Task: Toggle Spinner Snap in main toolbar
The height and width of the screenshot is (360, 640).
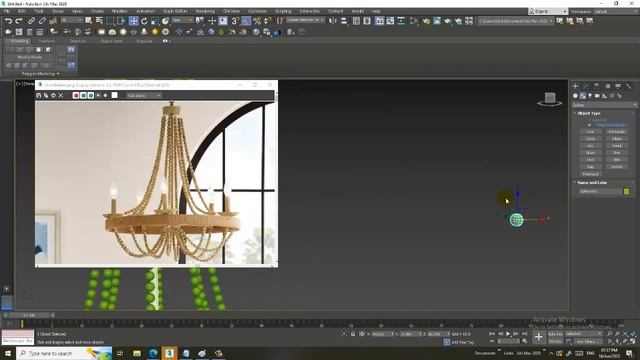Action: [x=267, y=20]
